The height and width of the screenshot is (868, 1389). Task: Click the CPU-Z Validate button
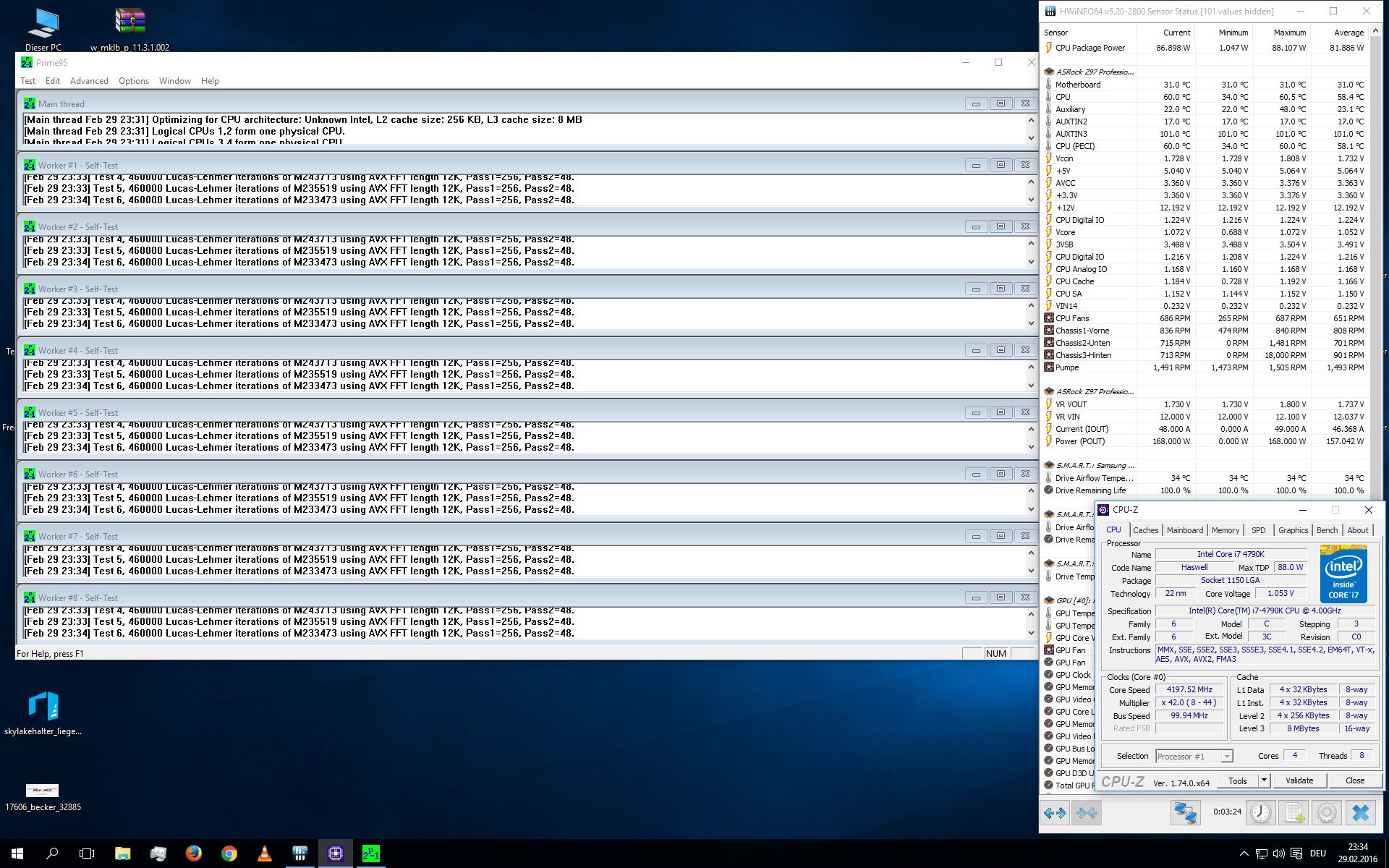click(1299, 780)
